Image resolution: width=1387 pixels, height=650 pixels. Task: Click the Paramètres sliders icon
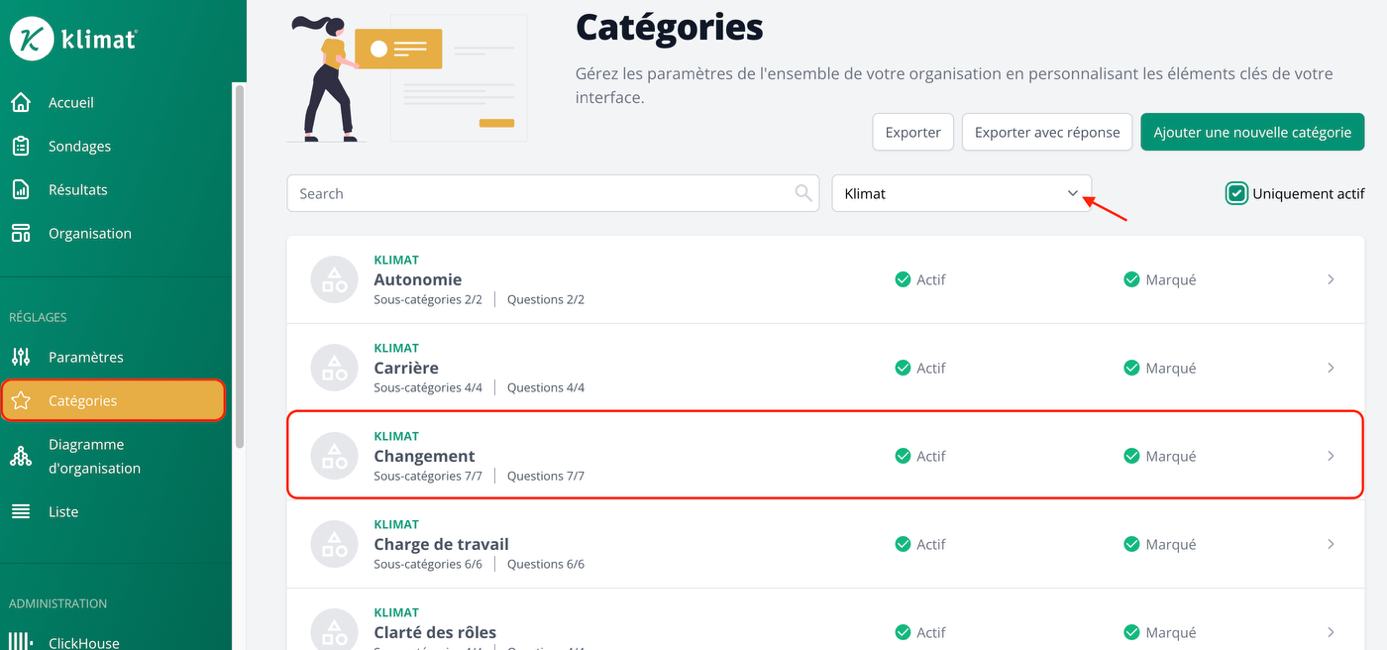click(x=20, y=357)
